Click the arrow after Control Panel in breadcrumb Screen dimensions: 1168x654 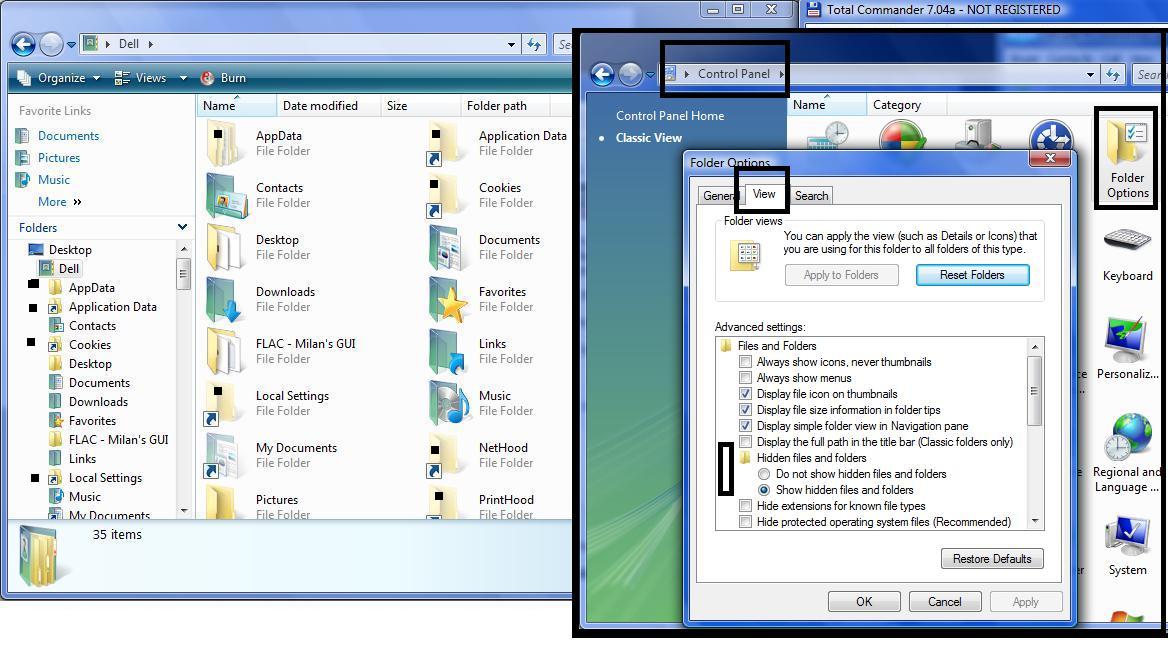coord(781,74)
